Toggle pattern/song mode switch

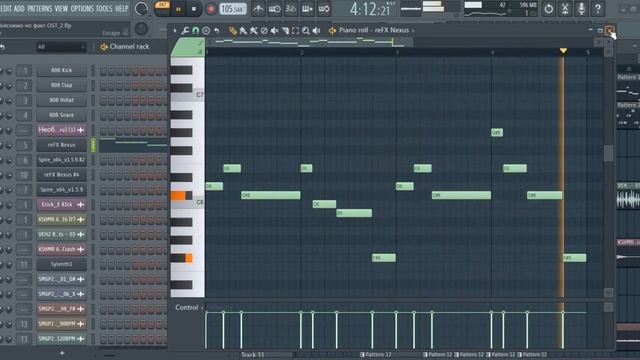162,9
